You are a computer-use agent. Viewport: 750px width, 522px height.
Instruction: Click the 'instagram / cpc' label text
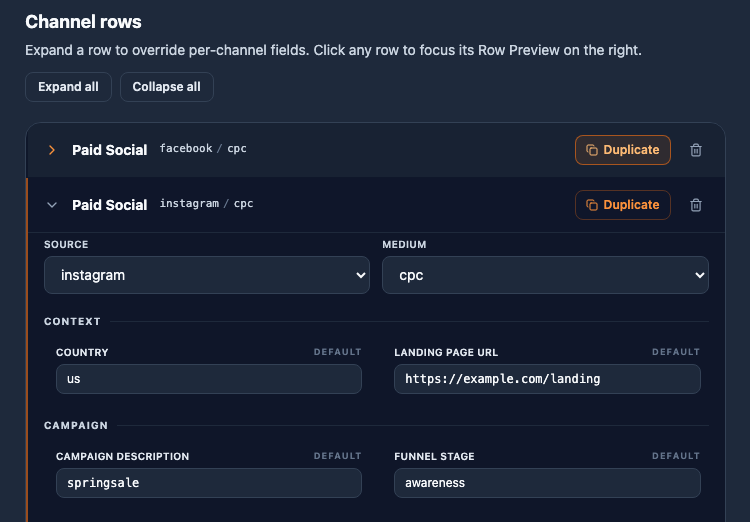pyautogui.click(x=207, y=204)
